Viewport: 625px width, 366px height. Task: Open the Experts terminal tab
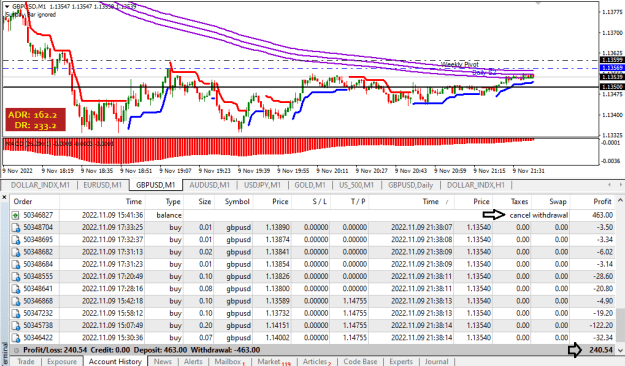(401, 361)
